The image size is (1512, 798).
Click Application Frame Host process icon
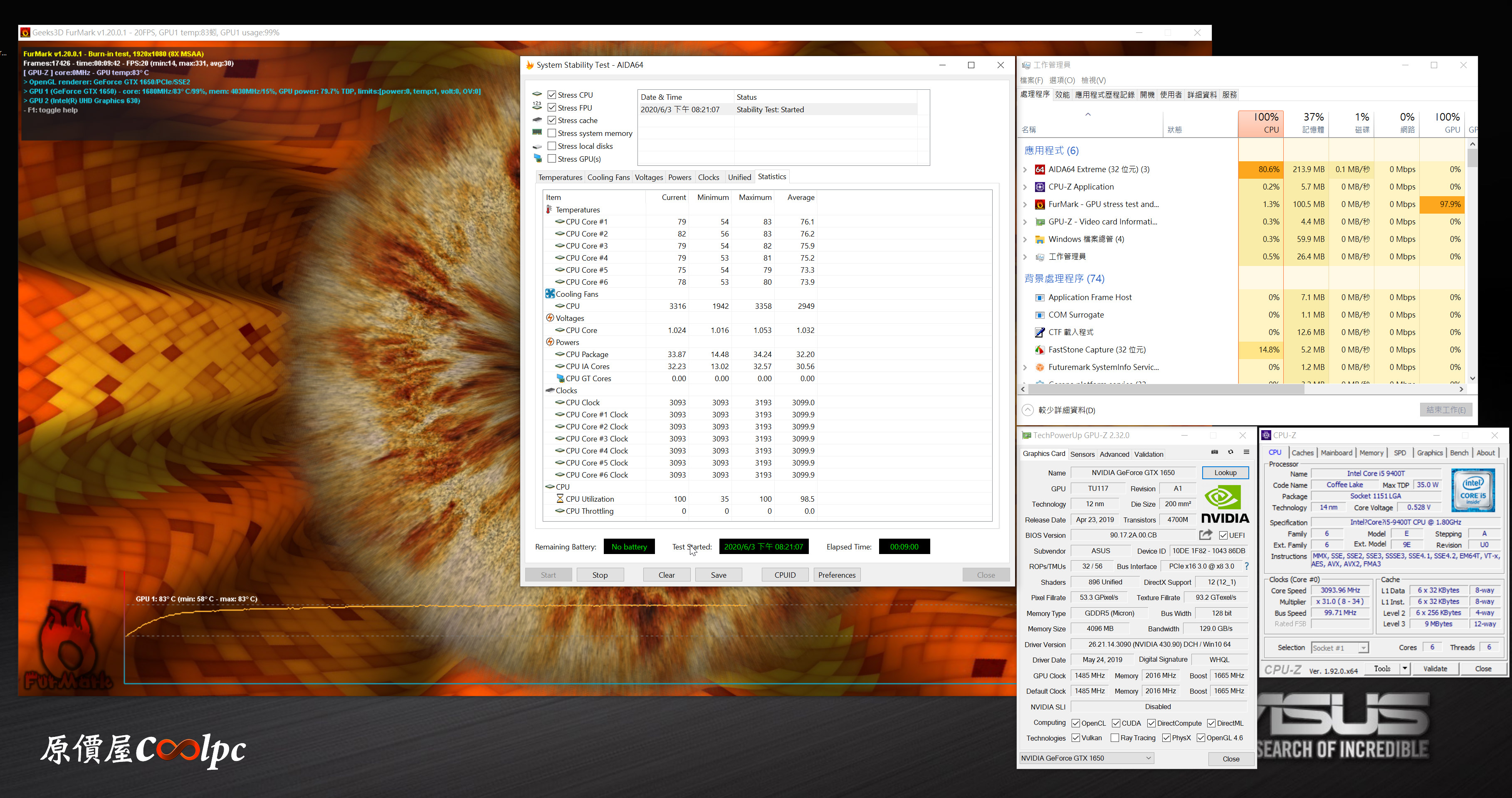tap(1040, 298)
